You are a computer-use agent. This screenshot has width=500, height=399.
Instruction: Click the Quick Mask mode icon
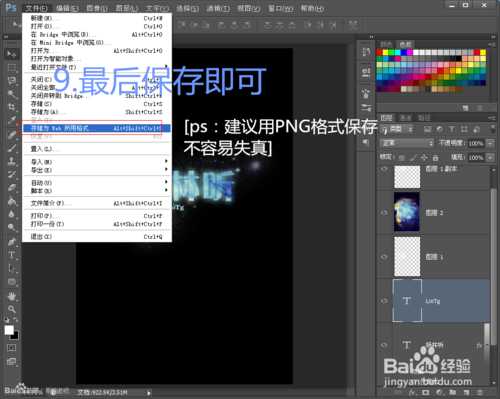[11, 348]
